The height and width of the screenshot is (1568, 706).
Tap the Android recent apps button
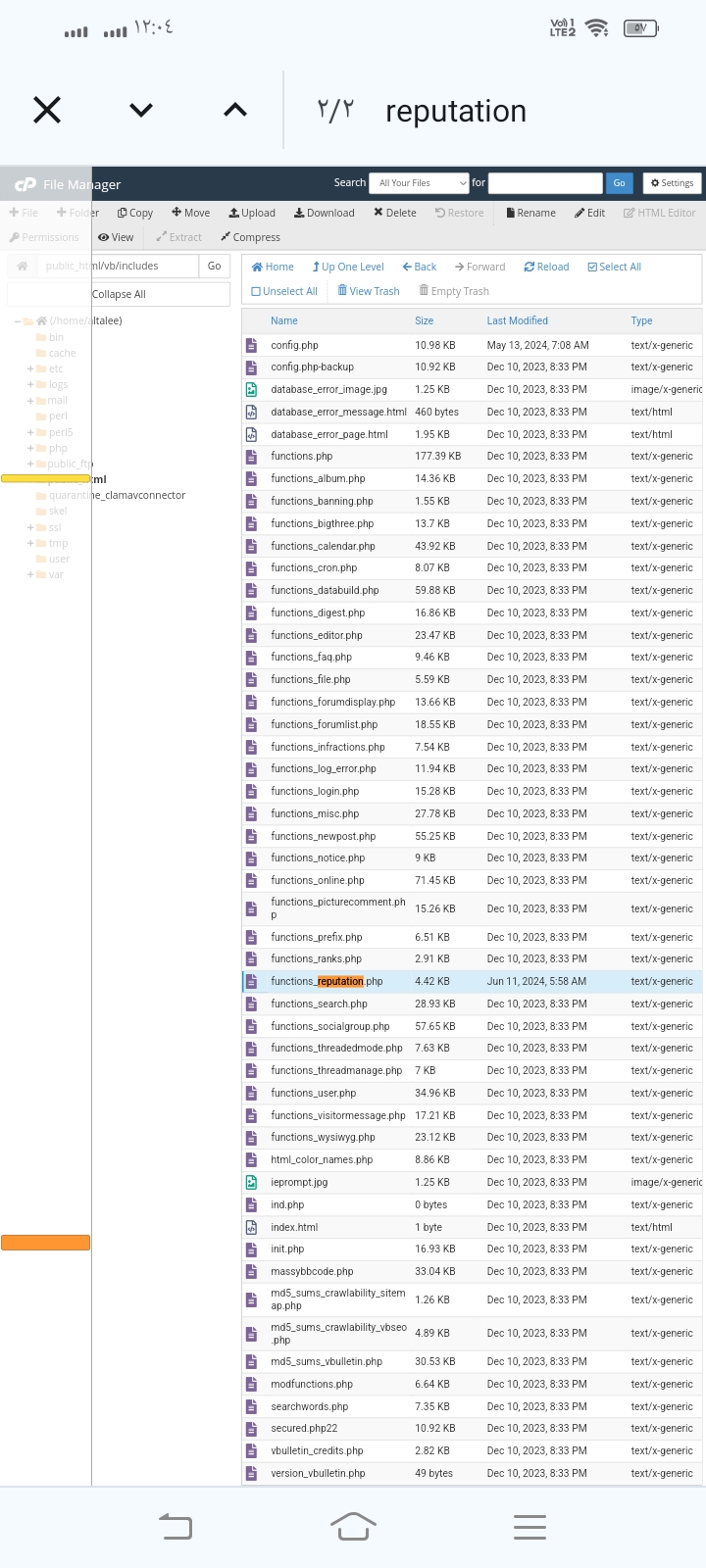coord(529,1526)
